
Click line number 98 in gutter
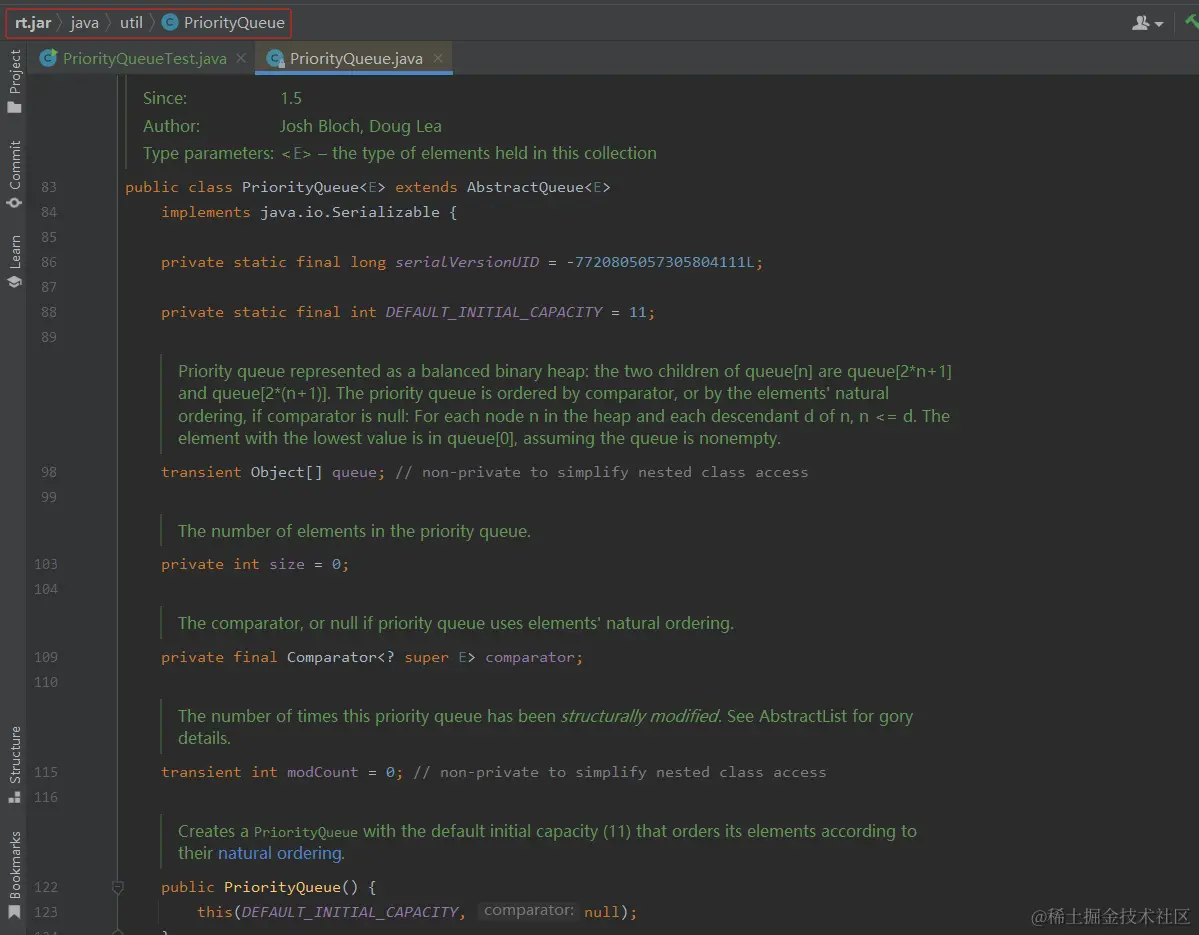click(x=49, y=472)
